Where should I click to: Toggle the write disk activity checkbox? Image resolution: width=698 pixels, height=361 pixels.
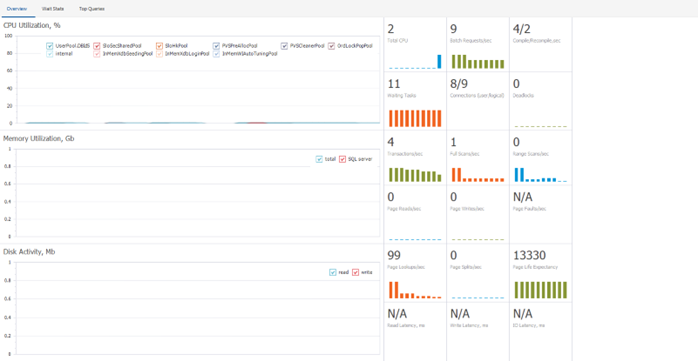pos(355,272)
